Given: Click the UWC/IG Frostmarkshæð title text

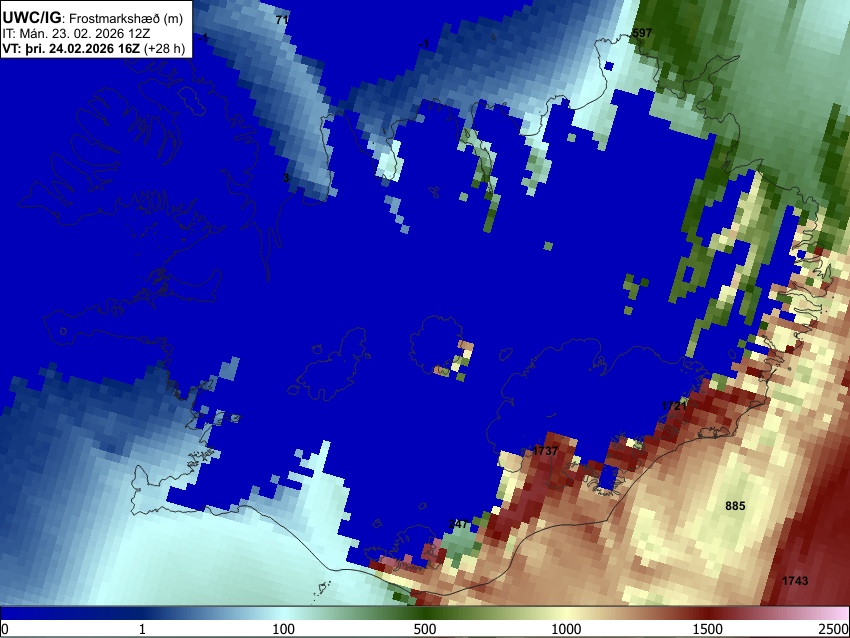Looking at the screenshot, I should 93,18.
